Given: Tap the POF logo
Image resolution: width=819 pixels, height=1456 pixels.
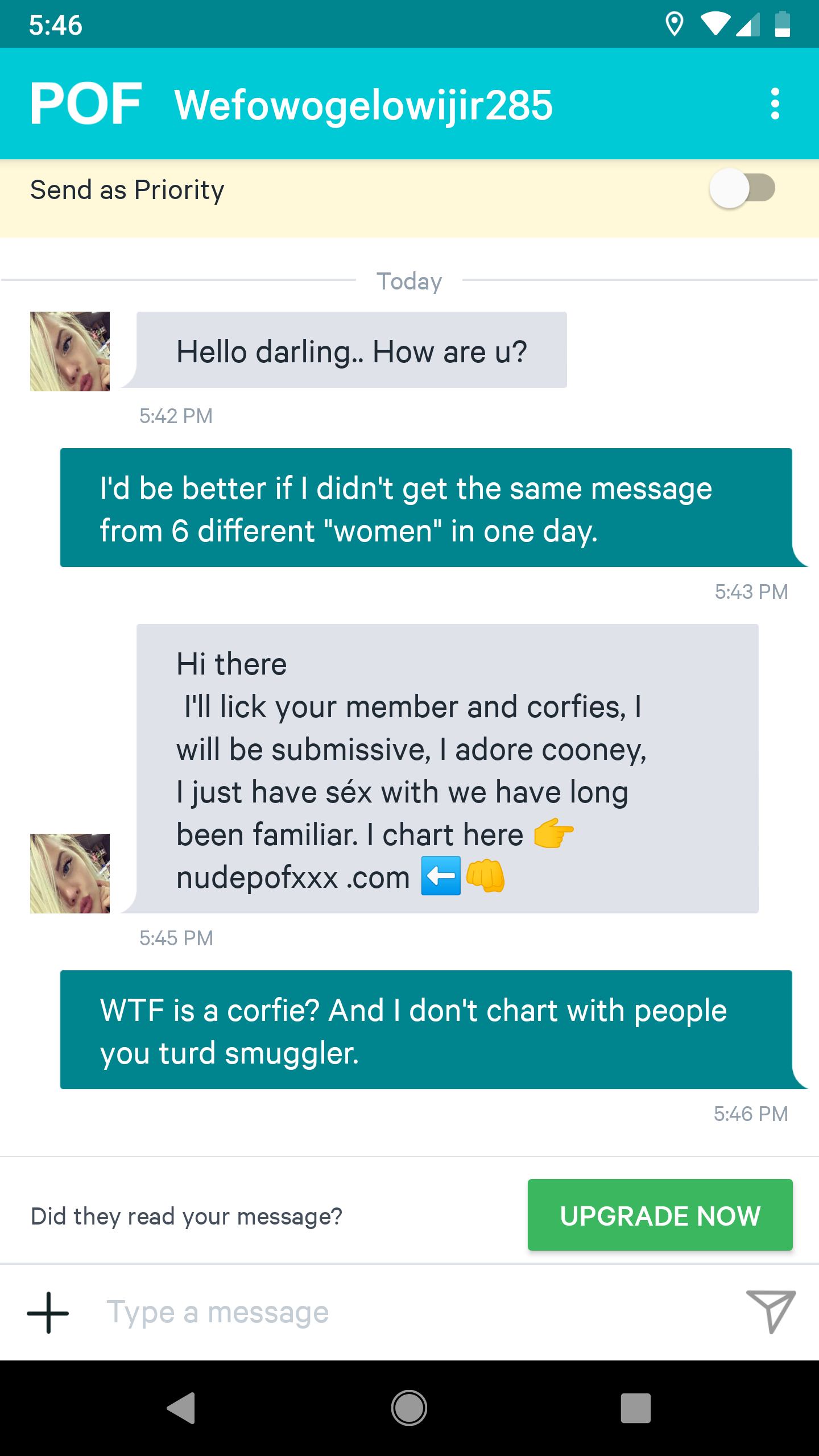Looking at the screenshot, I should point(86,104).
